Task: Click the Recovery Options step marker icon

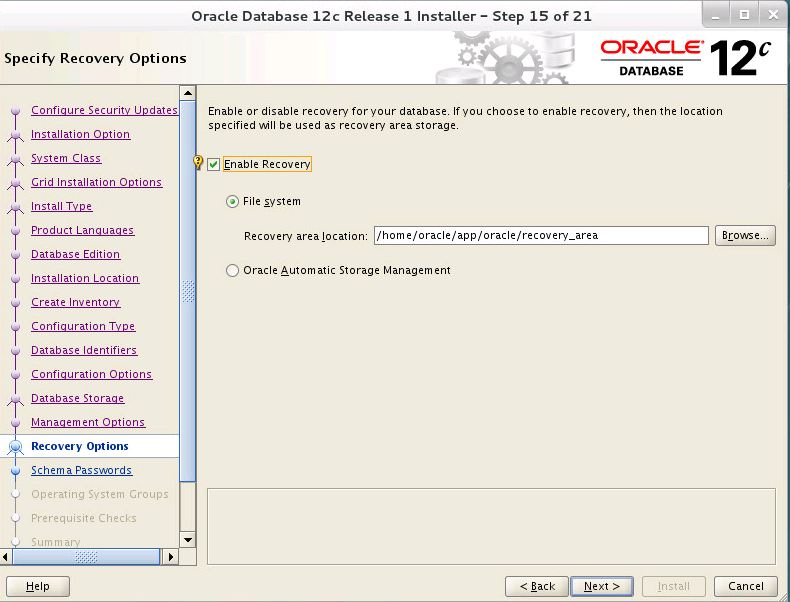Action: pyautogui.click(x=16, y=447)
